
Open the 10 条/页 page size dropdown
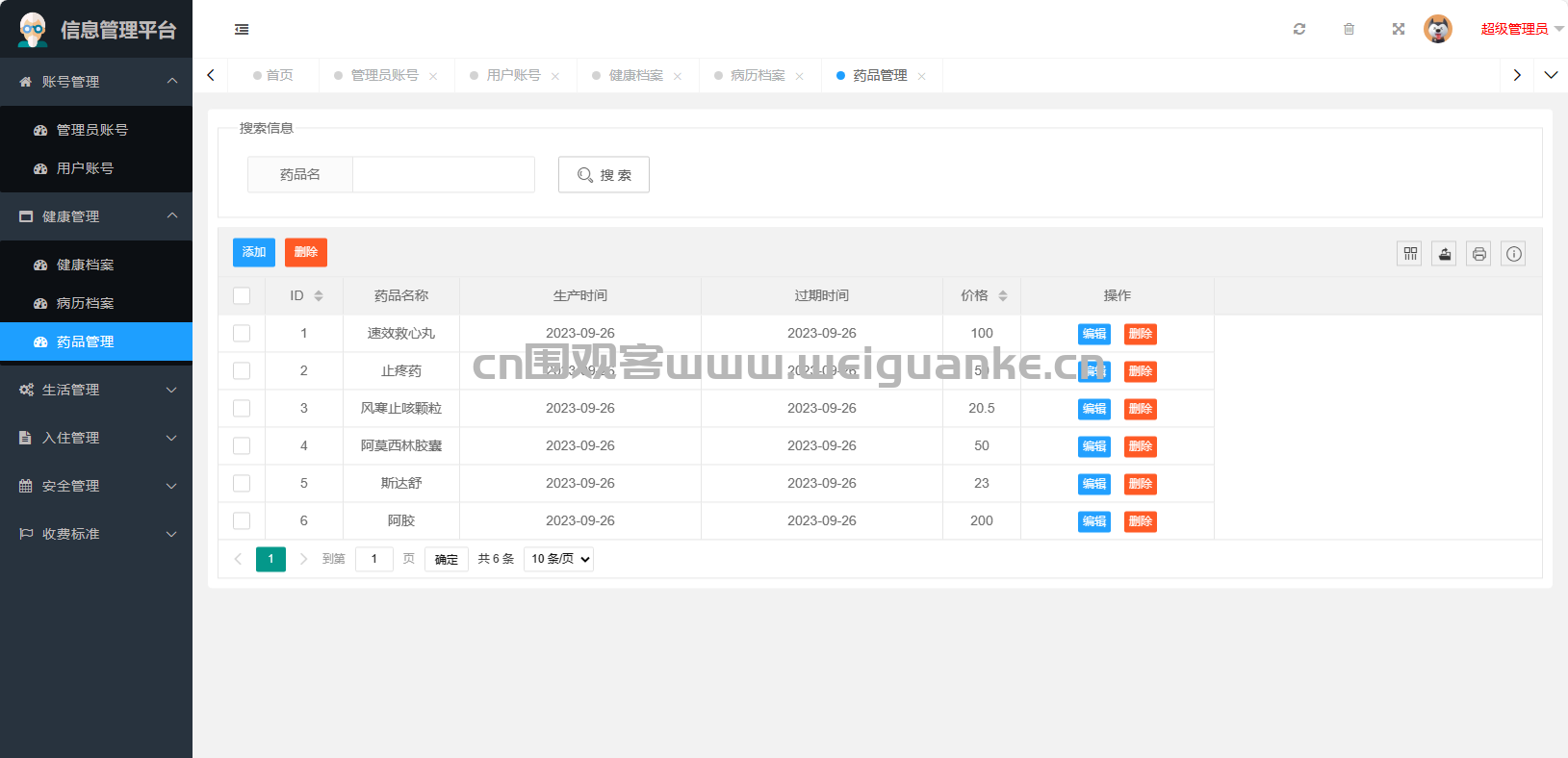point(558,559)
